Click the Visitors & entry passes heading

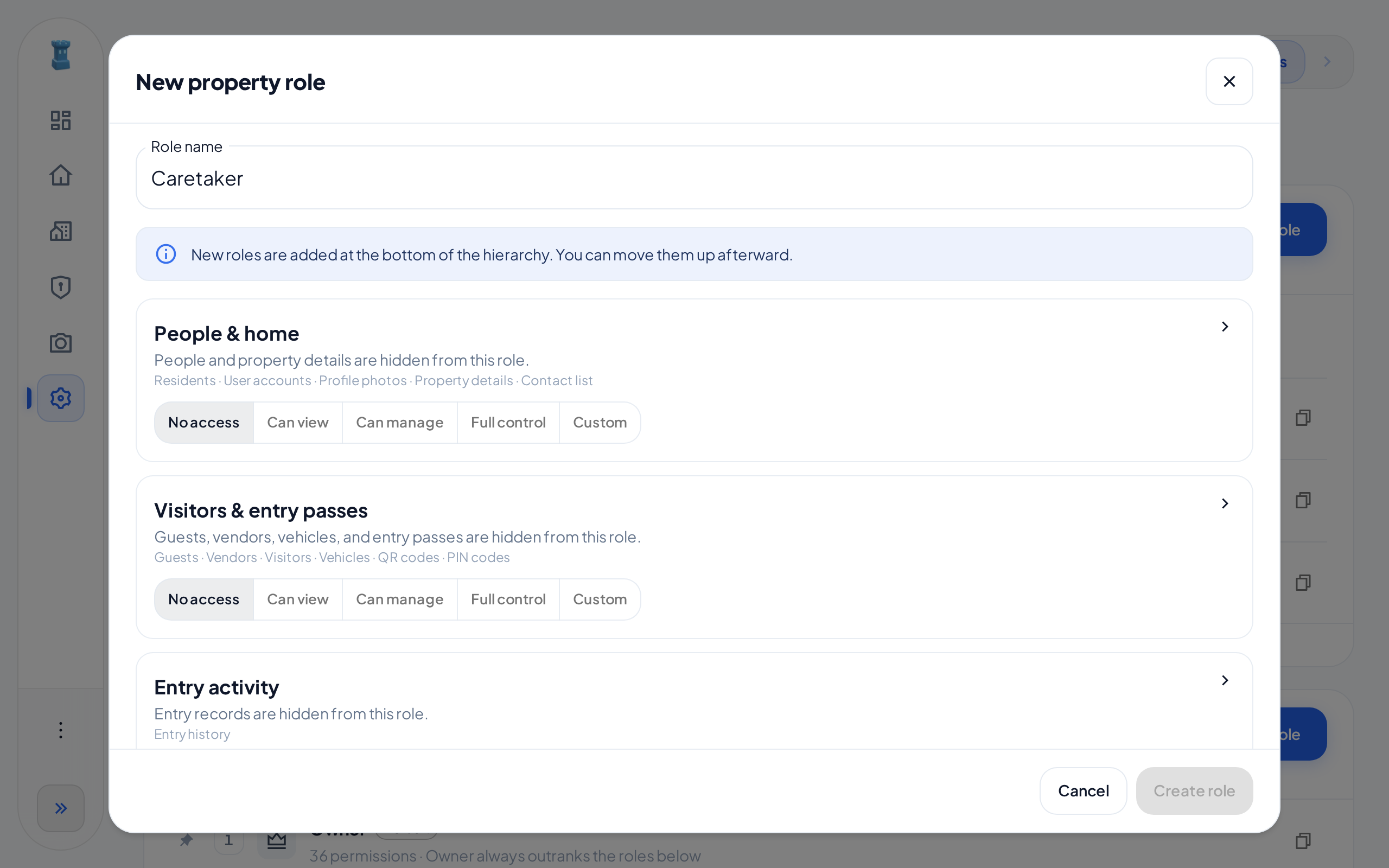(x=261, y=510)
